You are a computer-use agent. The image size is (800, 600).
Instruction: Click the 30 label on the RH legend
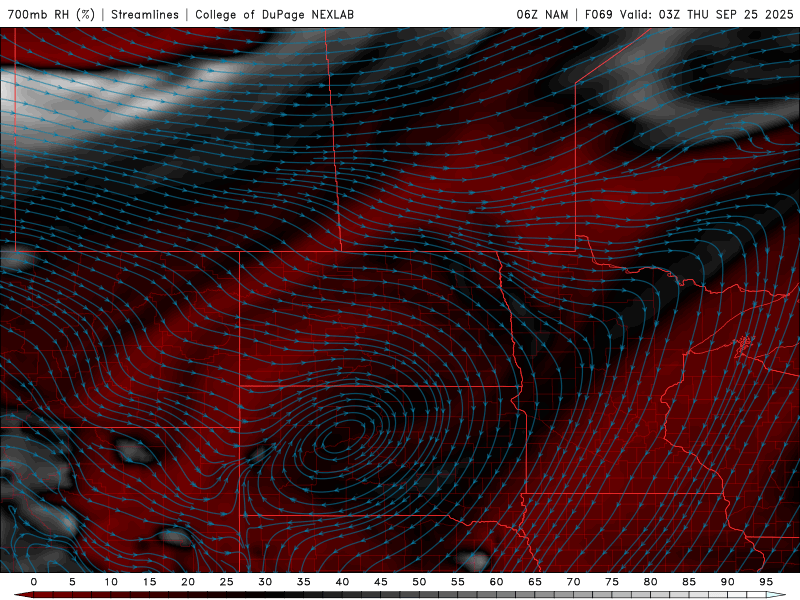click(265, 582)
